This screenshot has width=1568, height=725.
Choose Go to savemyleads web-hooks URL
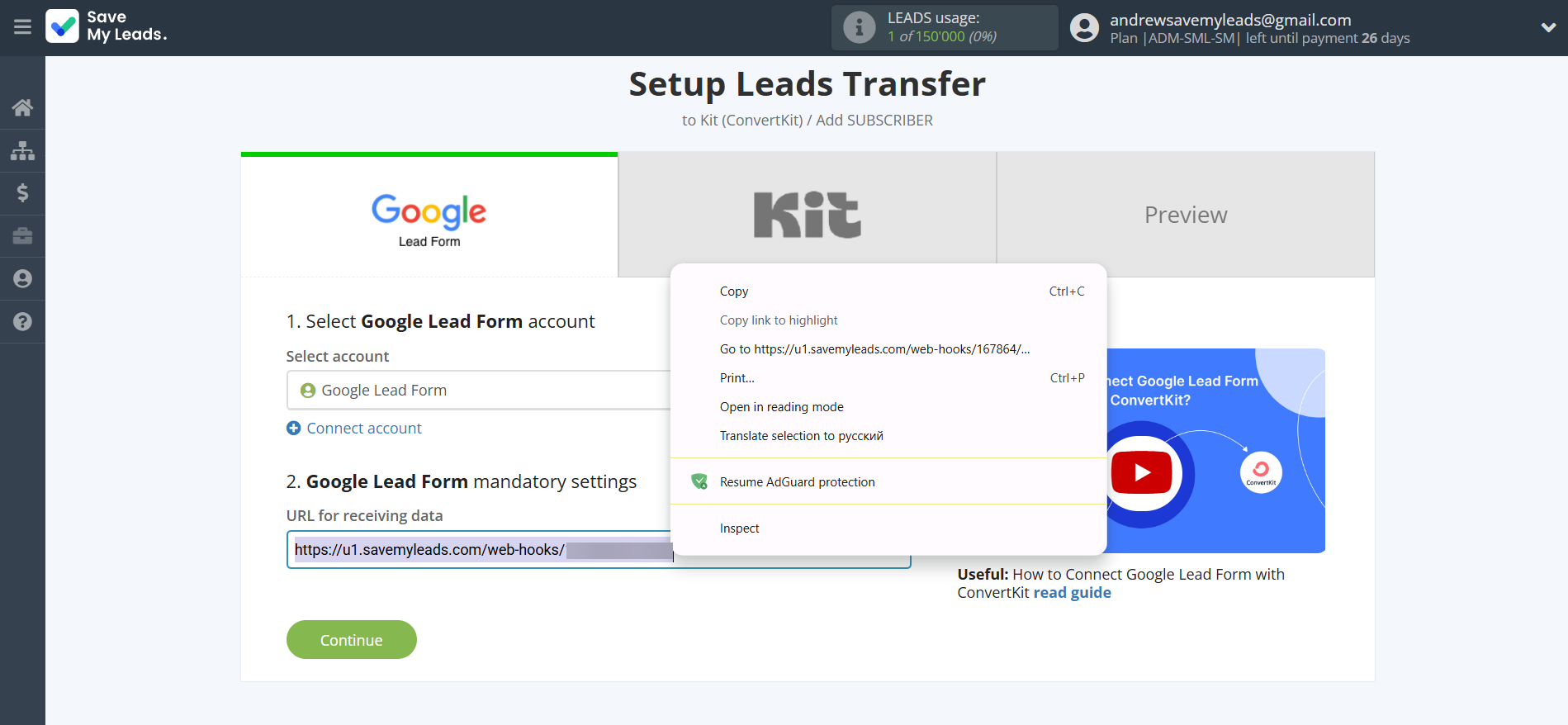pos(888,349)
